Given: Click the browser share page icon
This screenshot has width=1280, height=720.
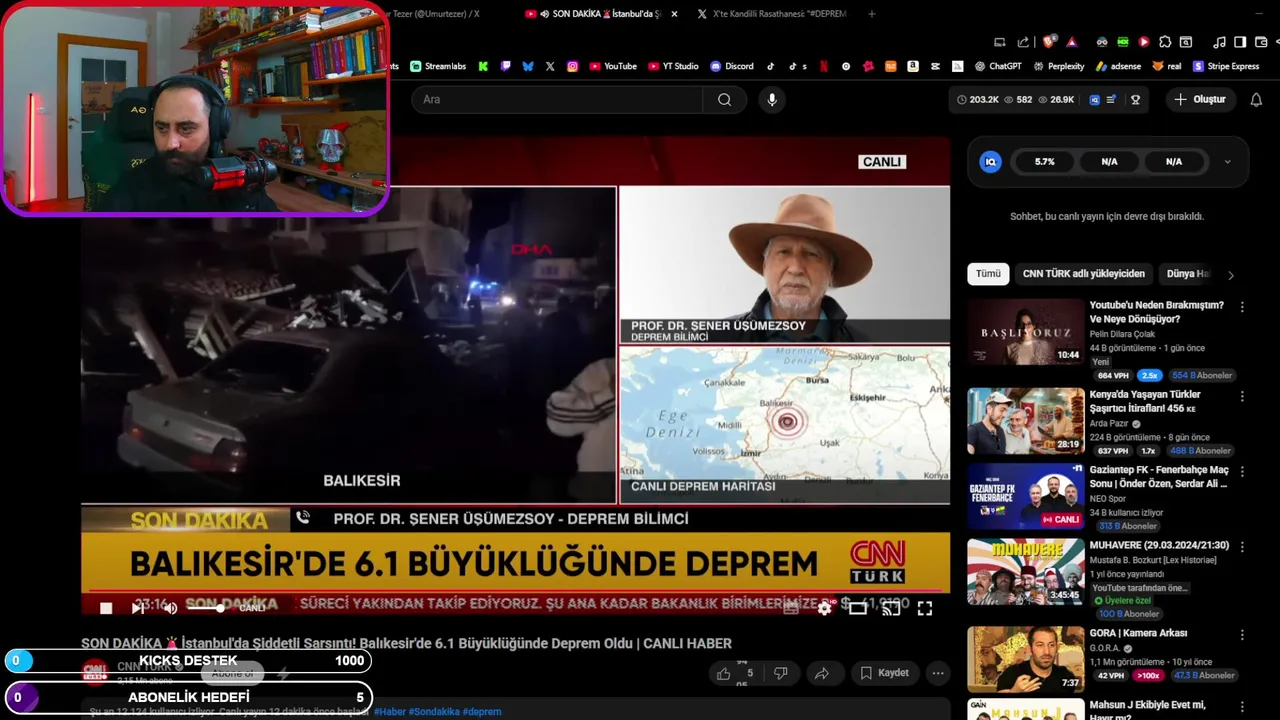Looking at the screenshot, I should pyautogui.click(x=1023, y=42).
